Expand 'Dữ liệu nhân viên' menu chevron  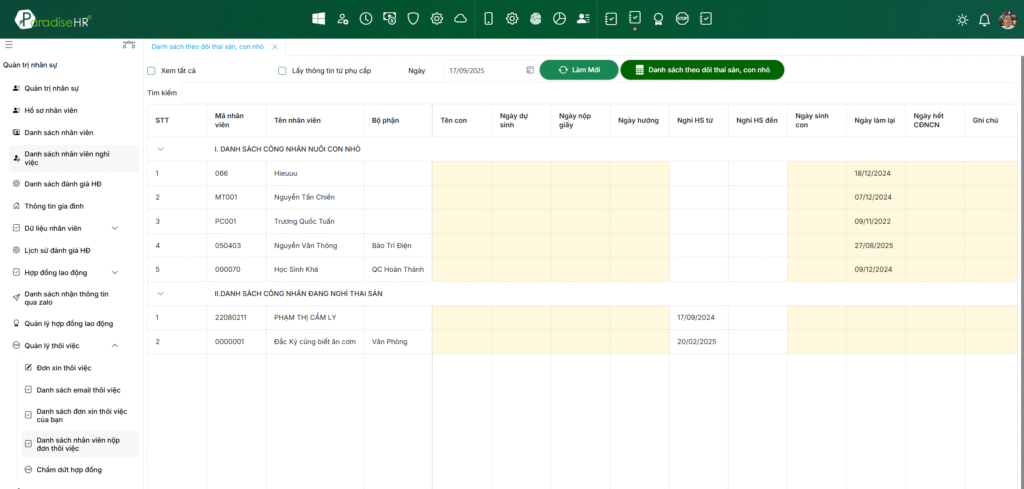pyautogui.click(x=115, y=228)
